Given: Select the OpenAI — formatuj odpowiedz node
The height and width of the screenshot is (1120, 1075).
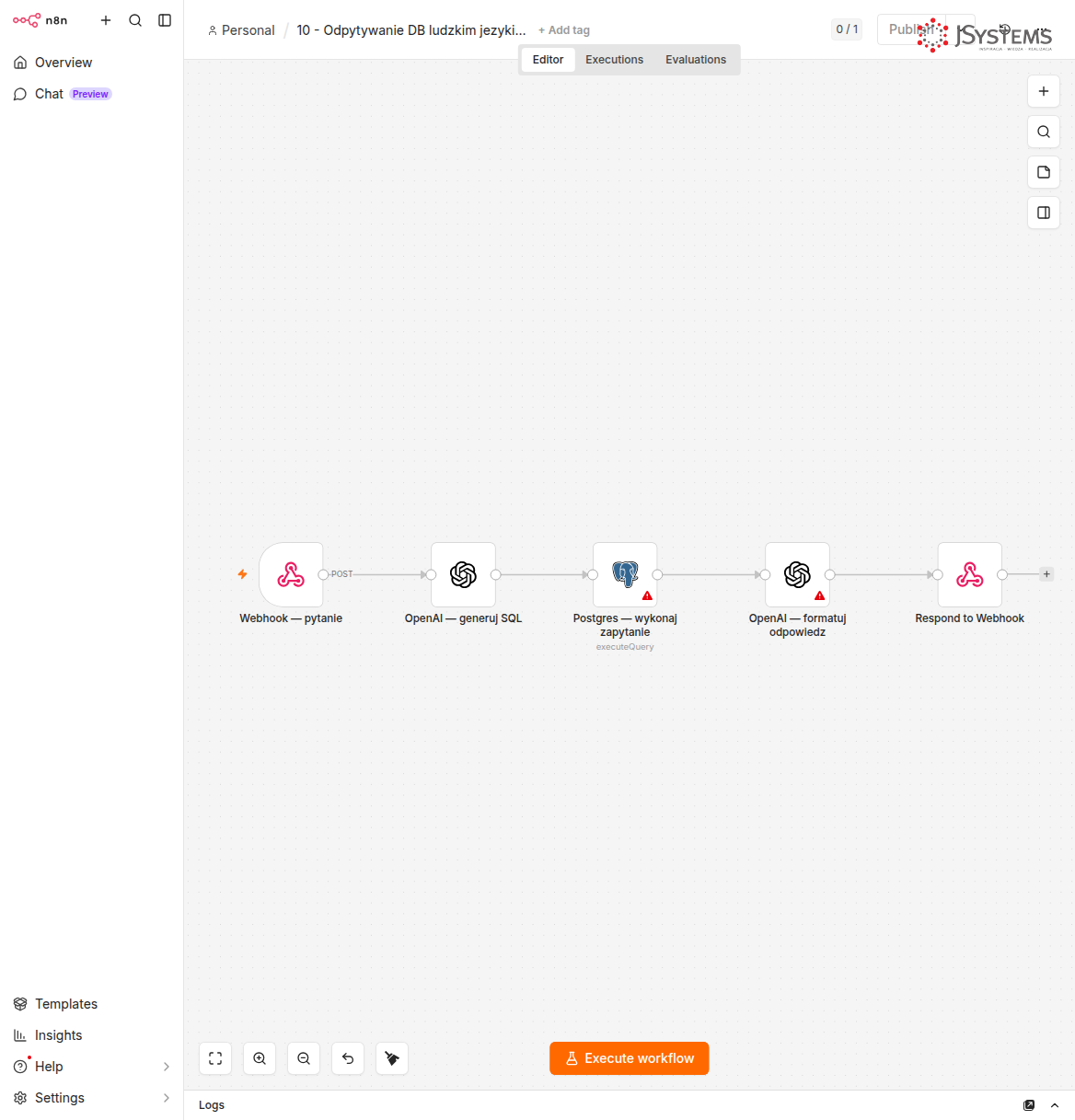Looking at the screenshot, I should coord(797,574).
